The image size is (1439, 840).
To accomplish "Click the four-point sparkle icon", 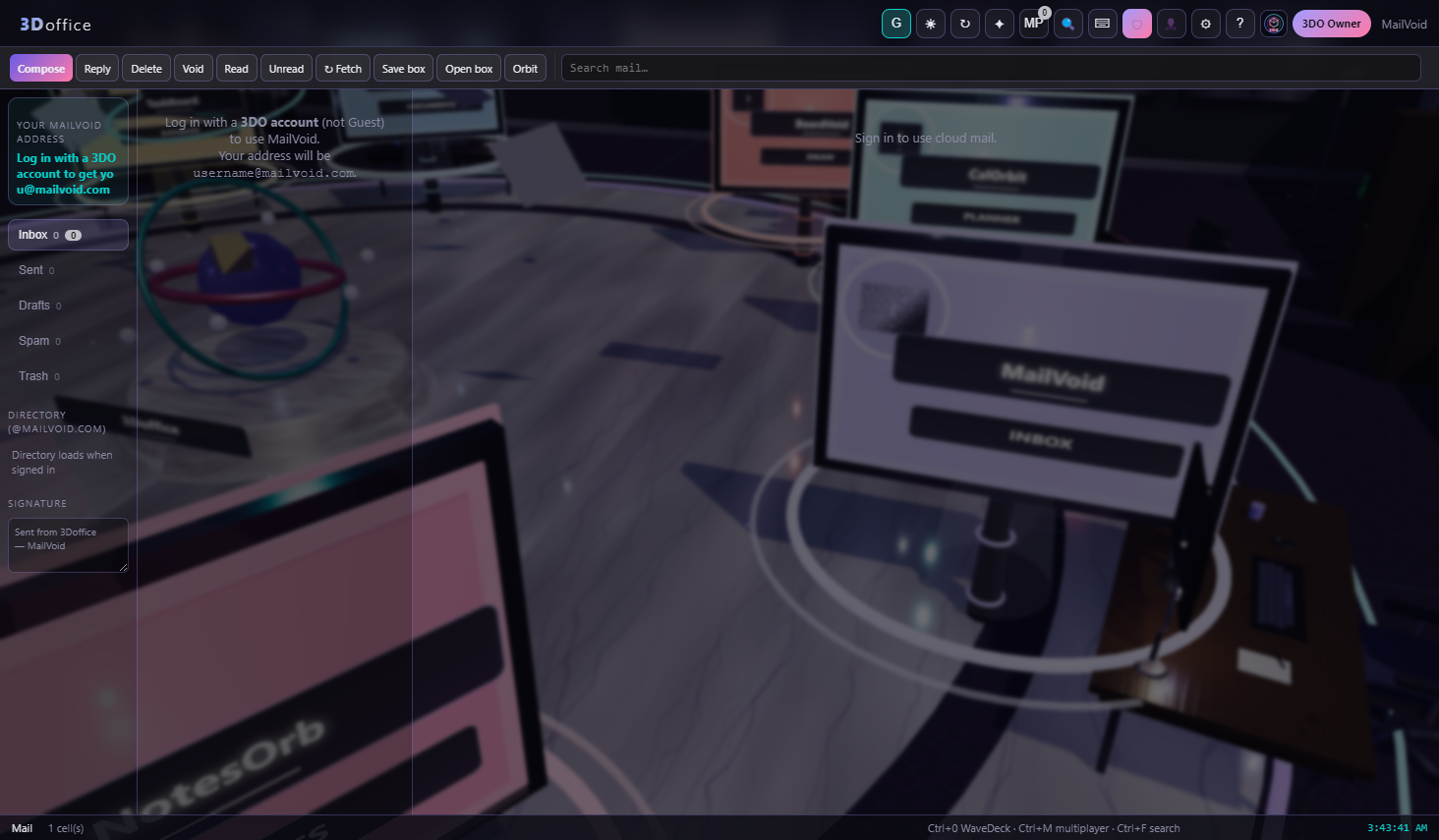I will click(1000, 24).
